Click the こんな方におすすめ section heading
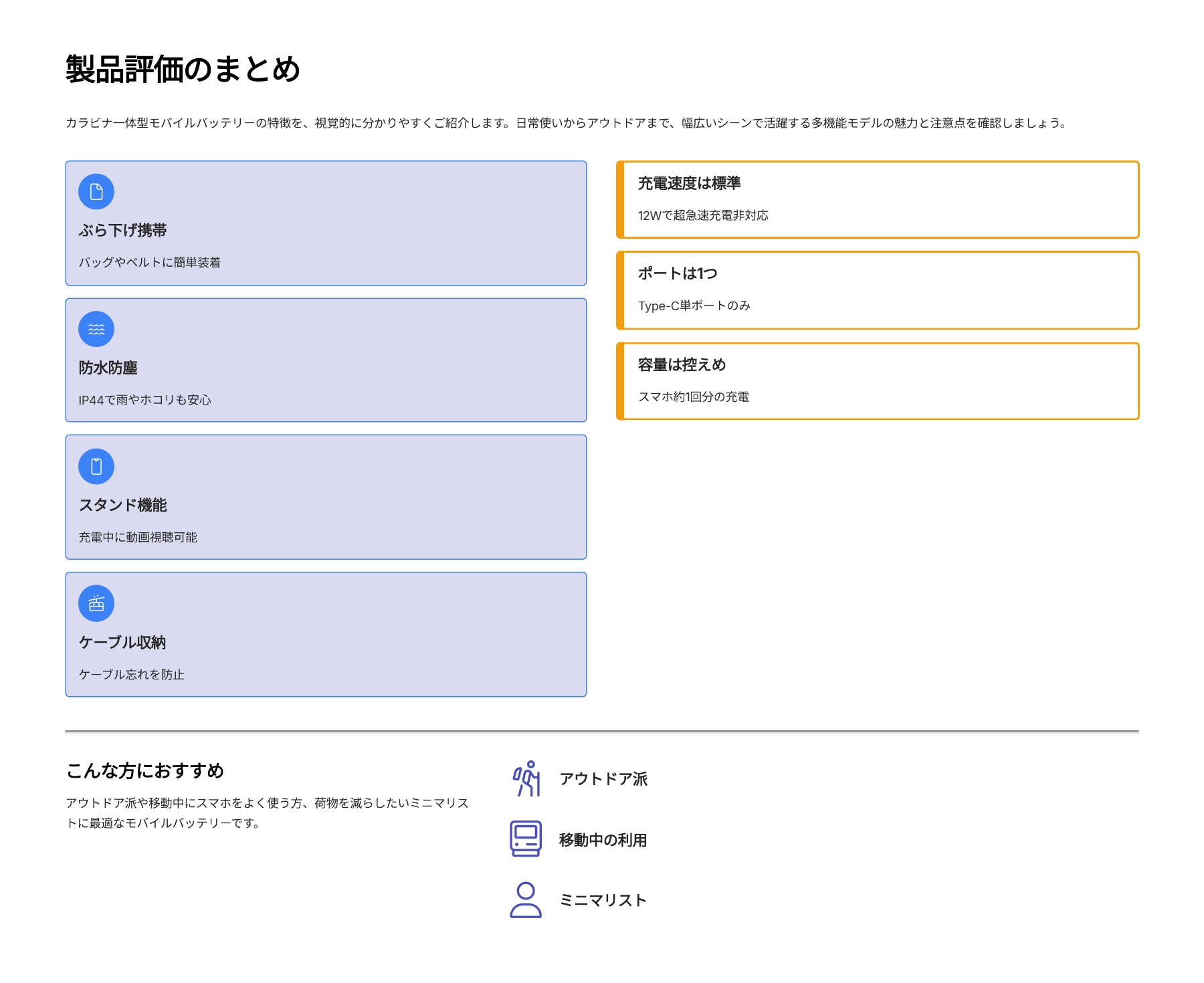Screen dimensions: 1204x983 145,771
